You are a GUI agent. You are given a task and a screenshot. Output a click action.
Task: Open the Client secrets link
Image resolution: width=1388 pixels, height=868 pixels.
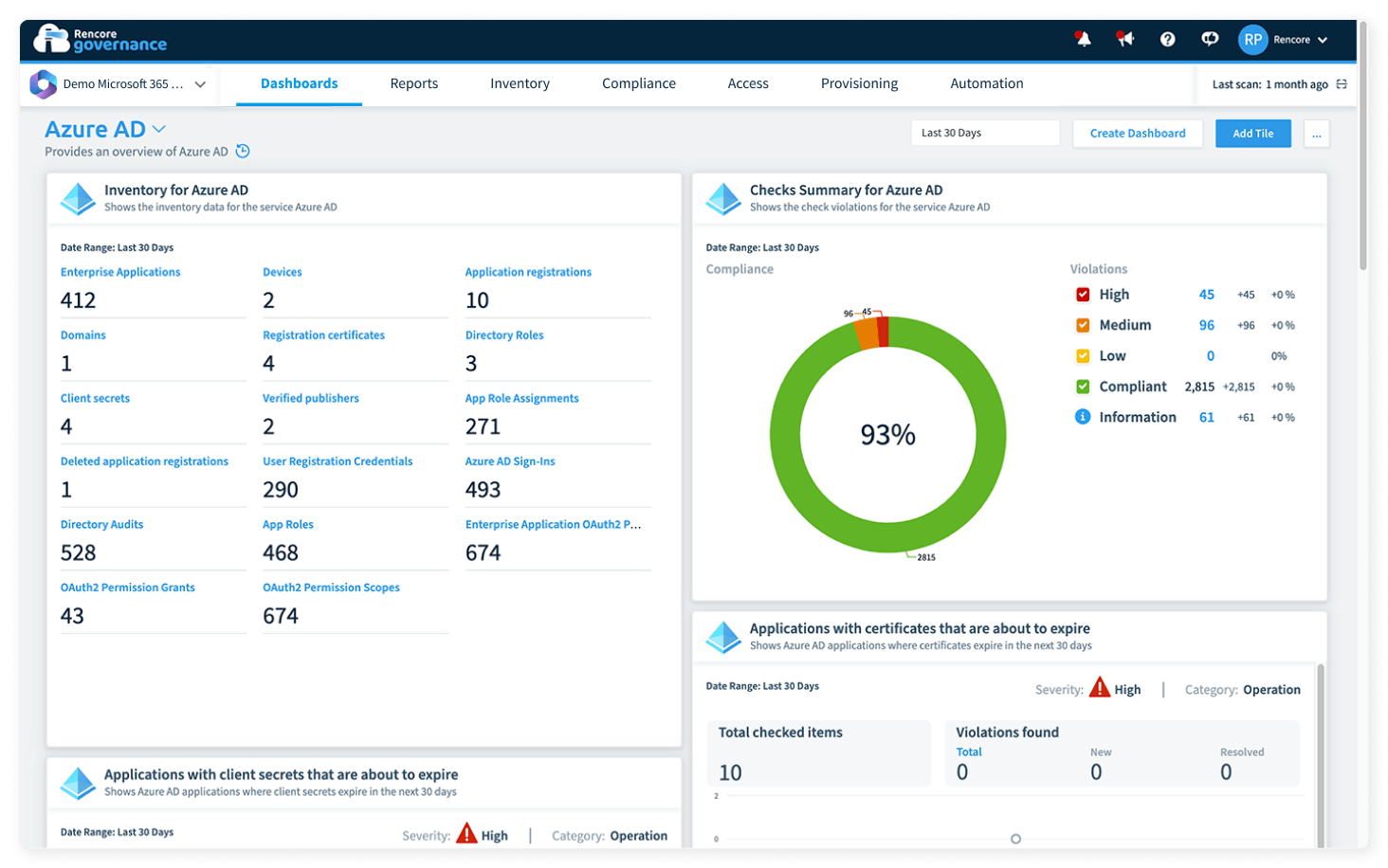(95, 398)
